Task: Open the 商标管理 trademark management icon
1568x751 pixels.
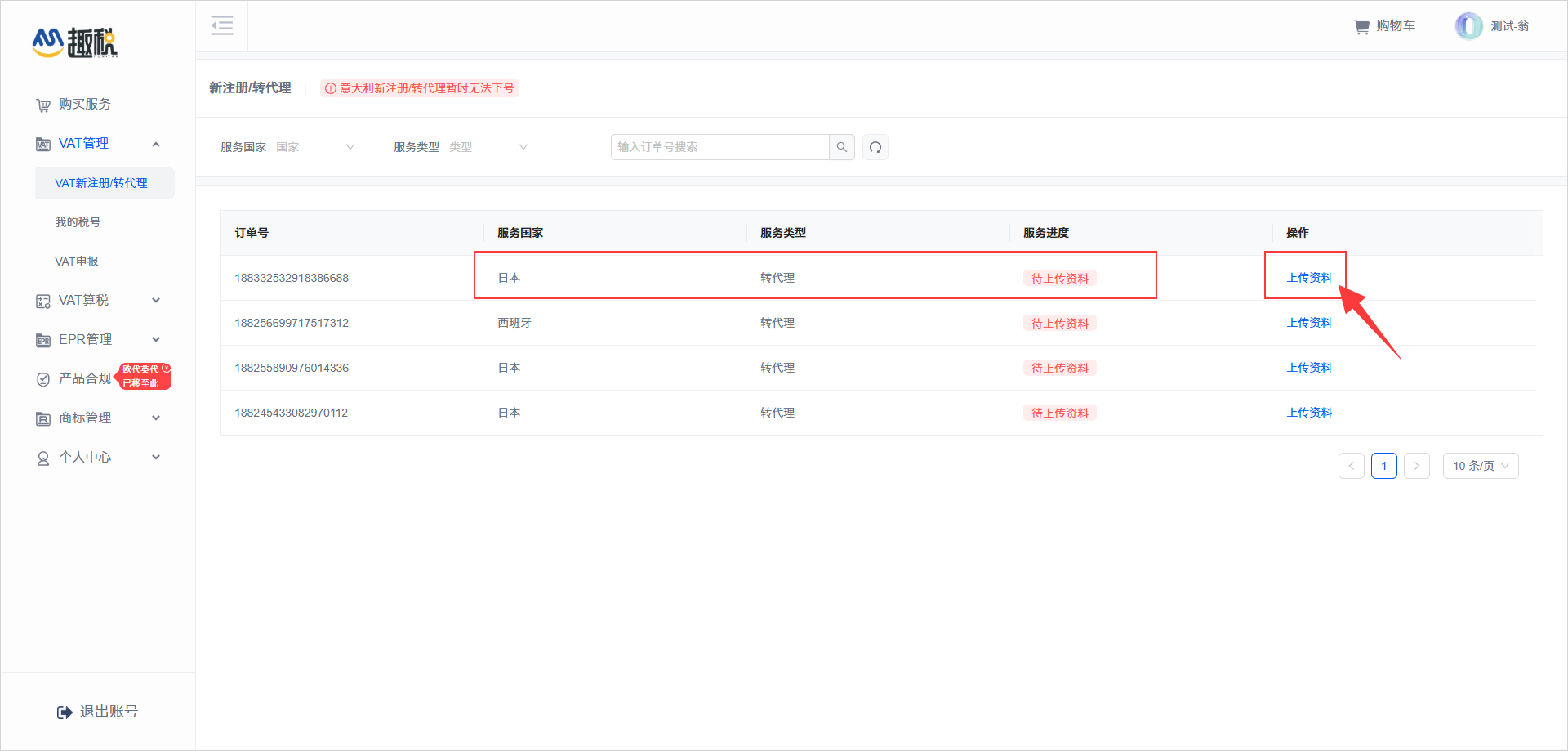Action: click(x=43, y=418)
